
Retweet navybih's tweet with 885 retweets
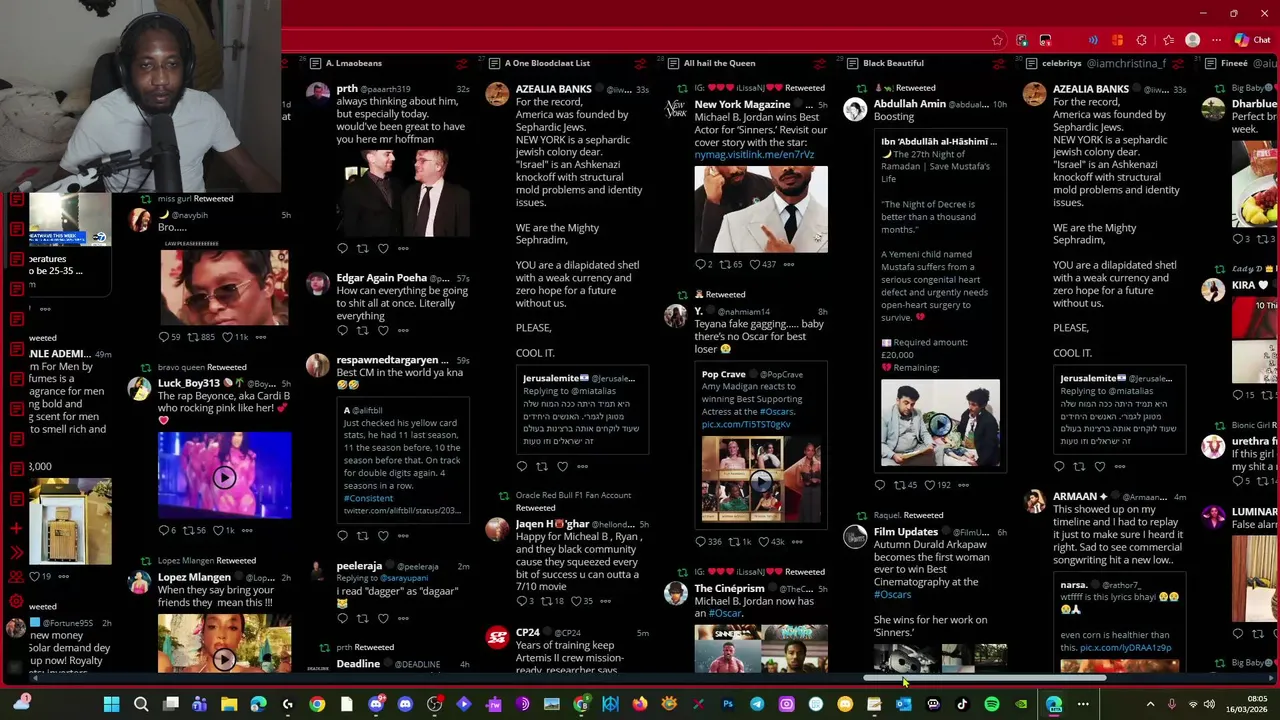coord(193,337)
